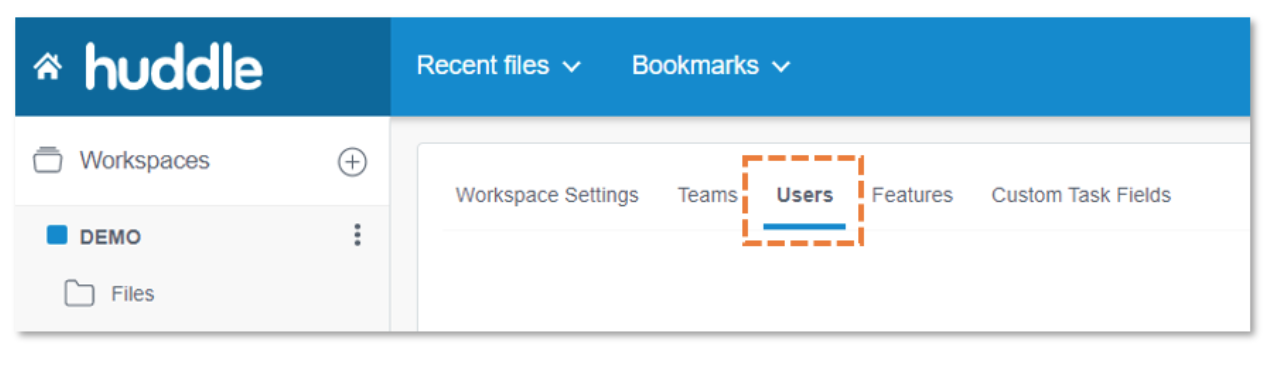Switch to the Teams tab
The width and height of the screenshot is (1288, 378).
tap(707, 195)
